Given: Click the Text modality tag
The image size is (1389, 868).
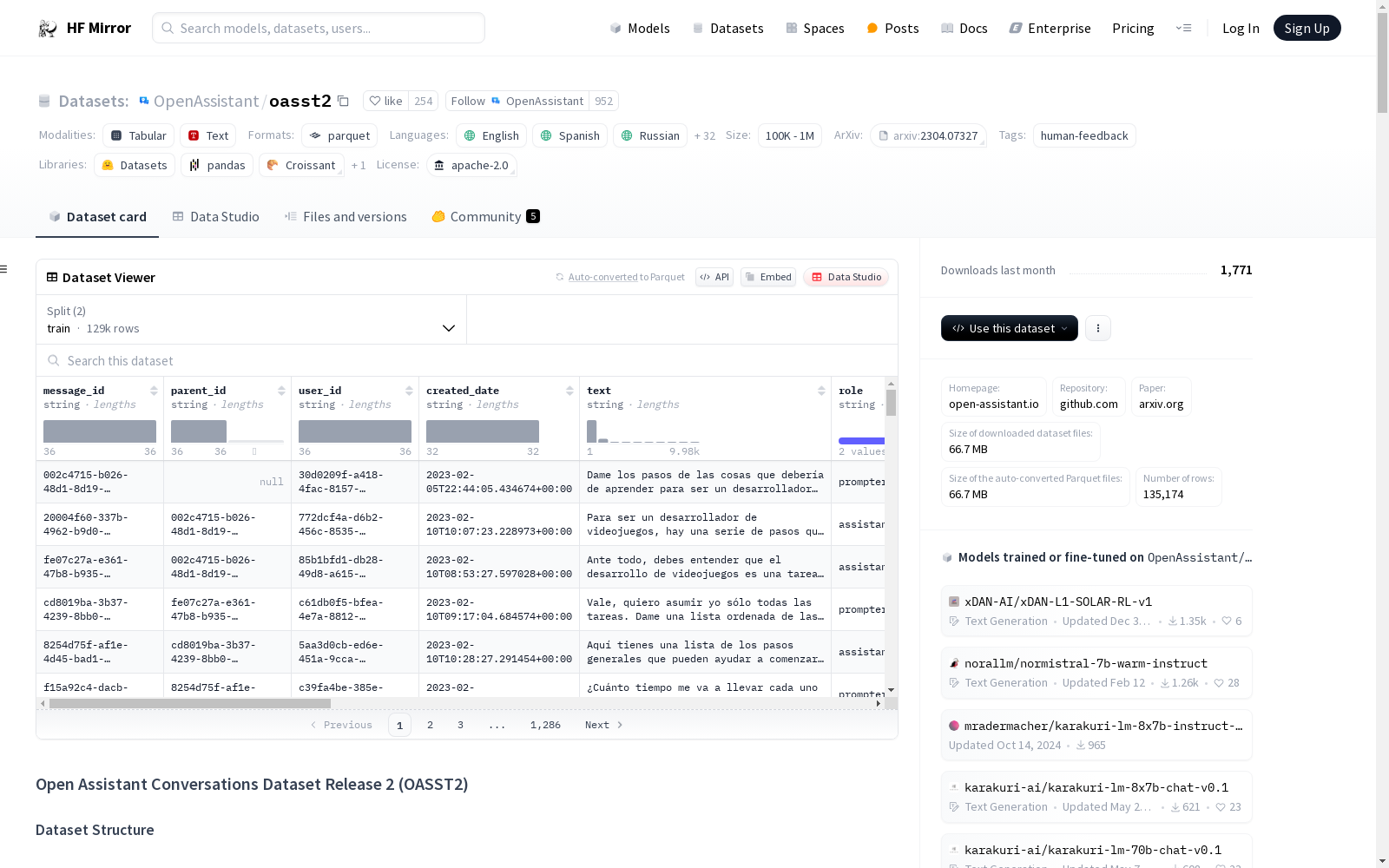Looking at the screenshot, I should tap(208, 135).
